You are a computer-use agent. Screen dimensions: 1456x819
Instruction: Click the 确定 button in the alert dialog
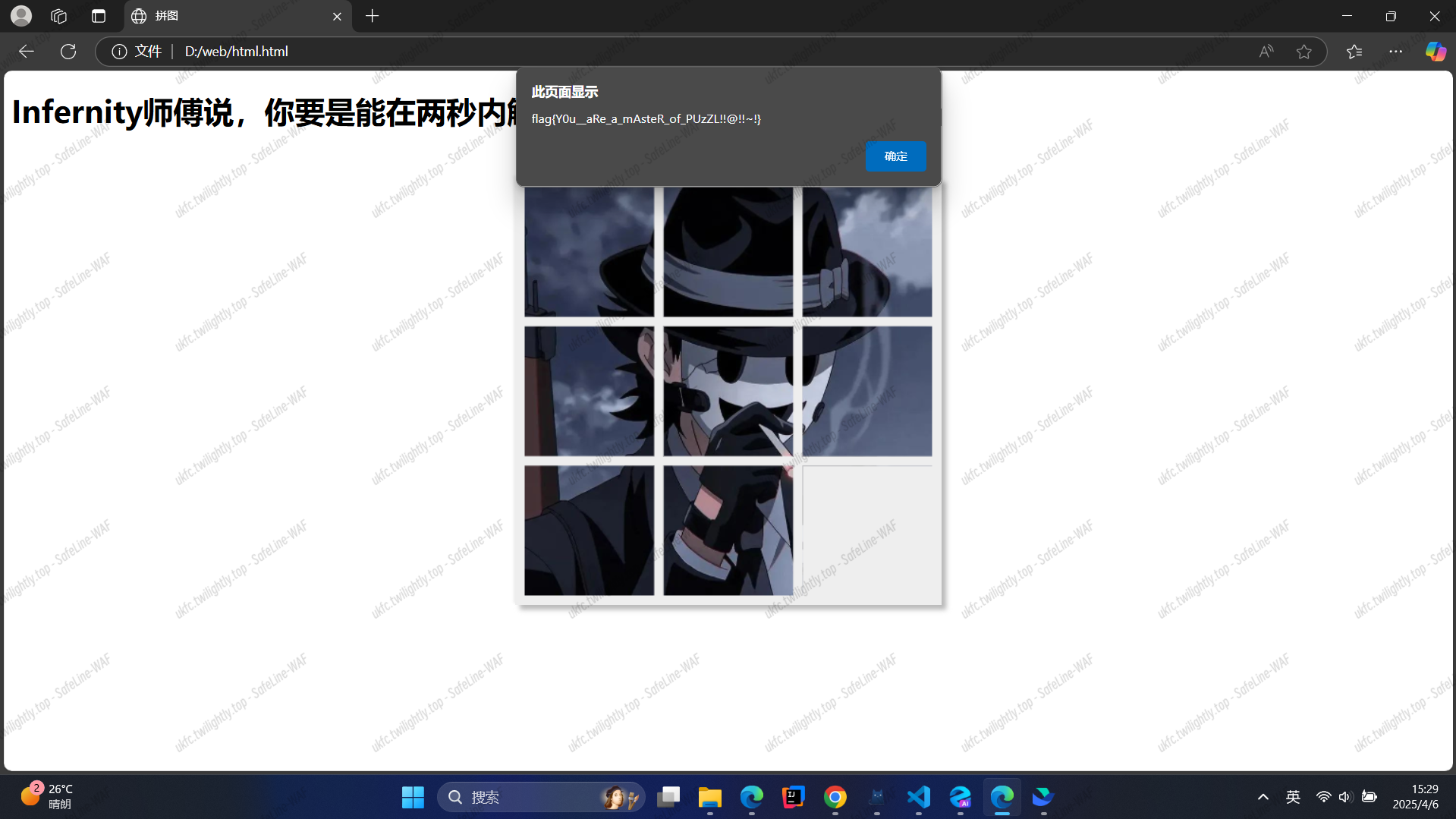click(895, 156)
